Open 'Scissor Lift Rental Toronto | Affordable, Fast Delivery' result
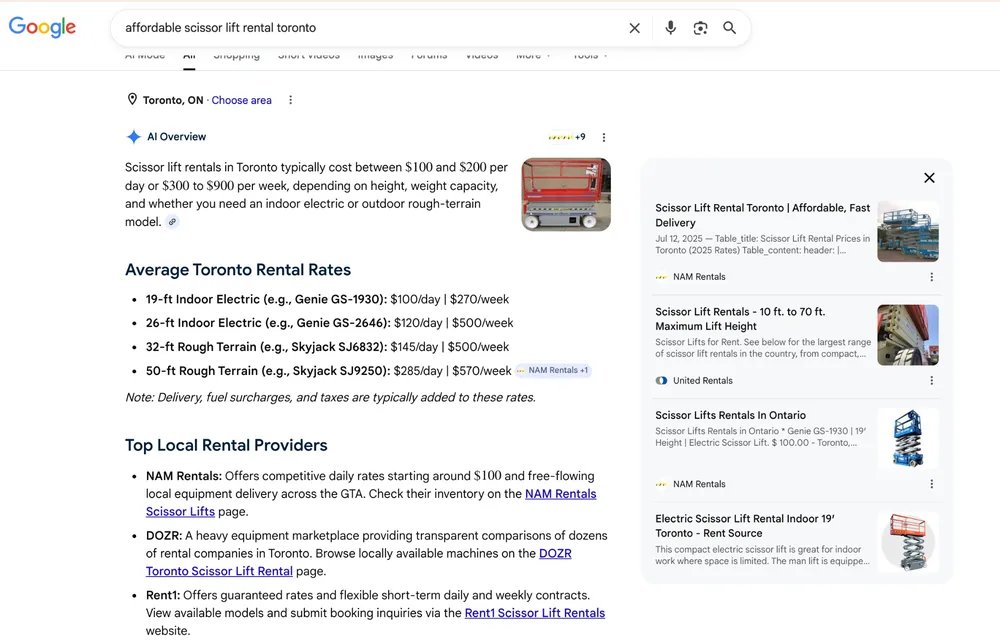This screenshot has height=643, width=1000. click(x=762, y=216)
